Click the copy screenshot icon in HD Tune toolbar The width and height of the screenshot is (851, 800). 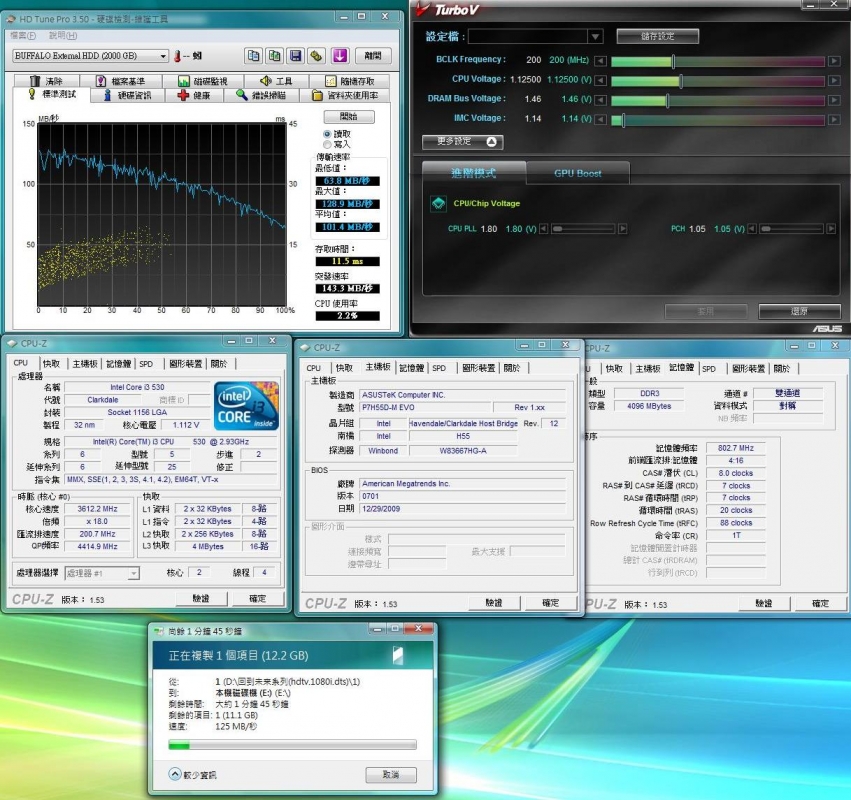(275, 56)
